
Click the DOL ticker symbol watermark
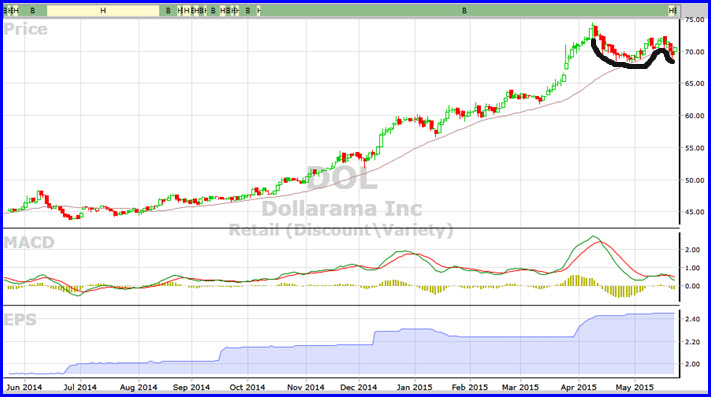[x=342, y=179]
